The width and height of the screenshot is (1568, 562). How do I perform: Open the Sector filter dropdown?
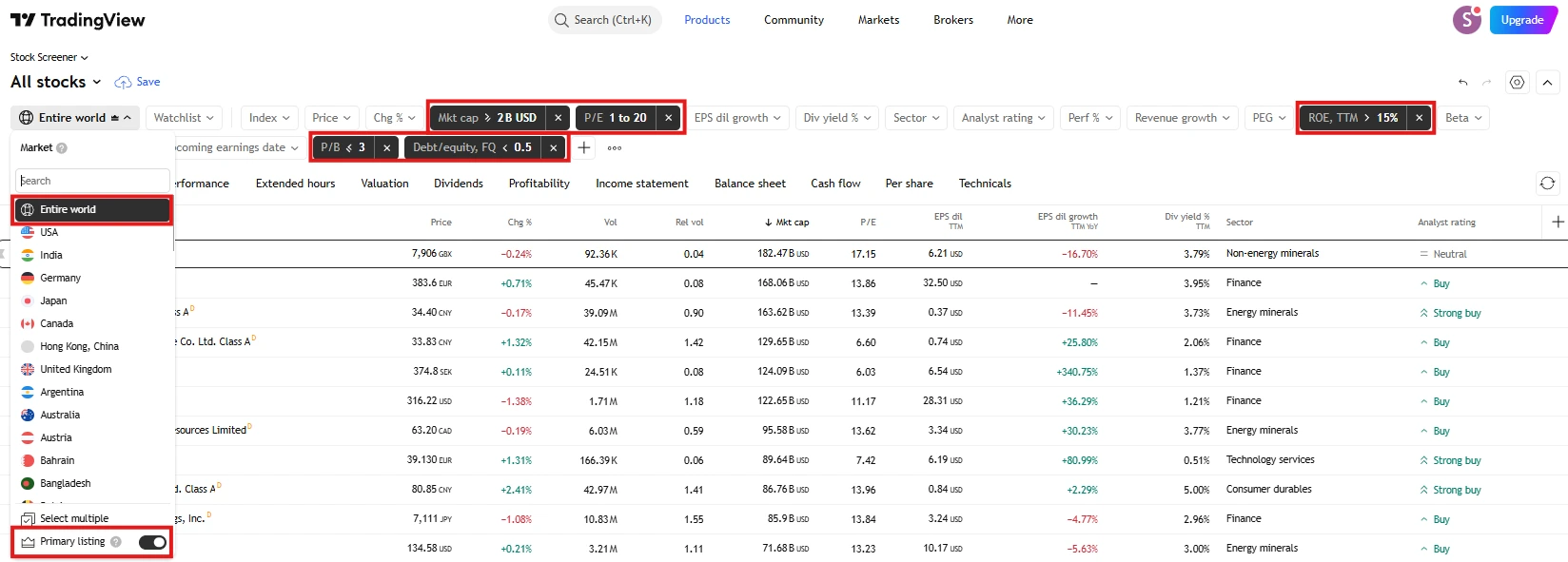point(916,118)
